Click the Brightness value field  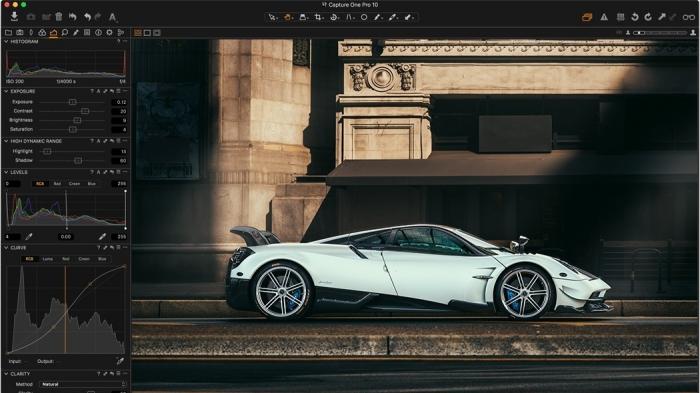coord(119,120)
